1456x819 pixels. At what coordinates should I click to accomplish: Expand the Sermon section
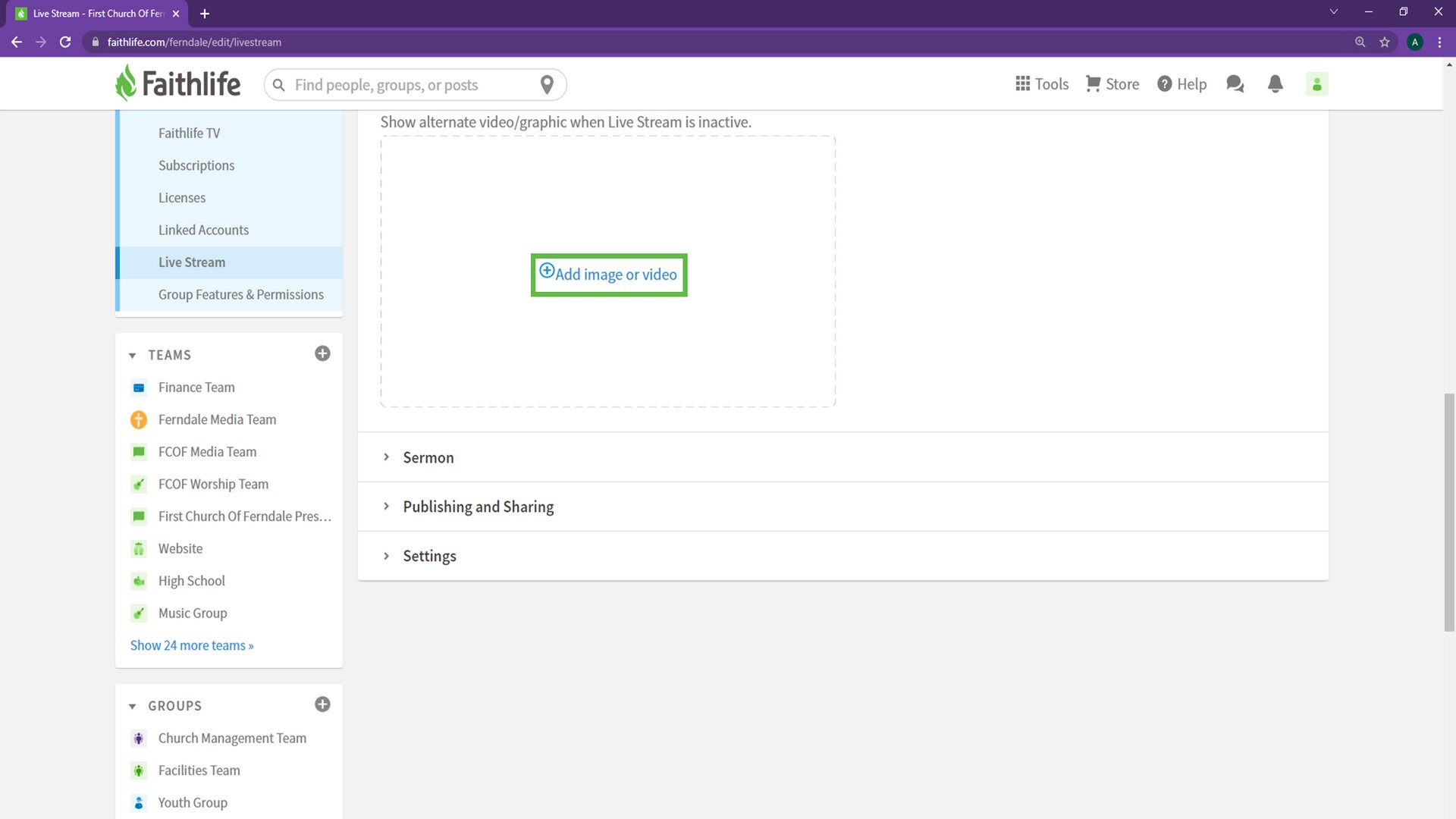point(843,457)
